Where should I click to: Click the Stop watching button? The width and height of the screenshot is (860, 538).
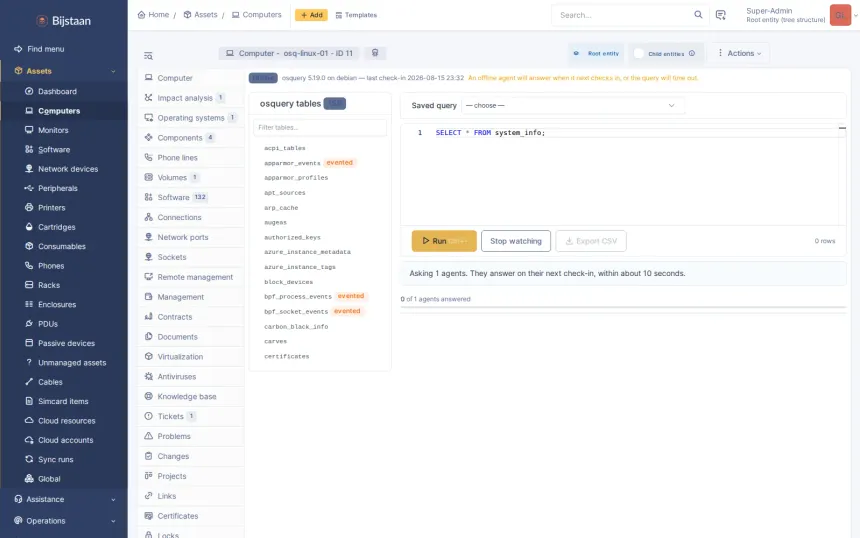point(516,241)
